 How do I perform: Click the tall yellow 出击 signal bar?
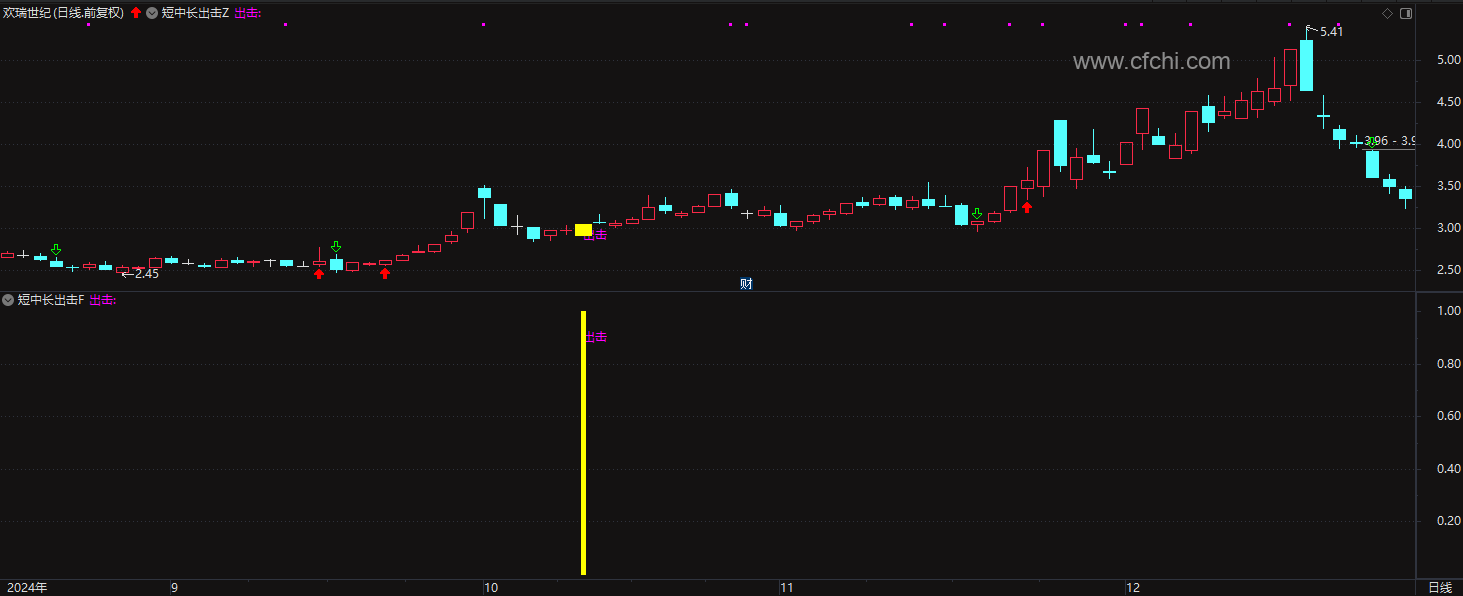[583, 443]
